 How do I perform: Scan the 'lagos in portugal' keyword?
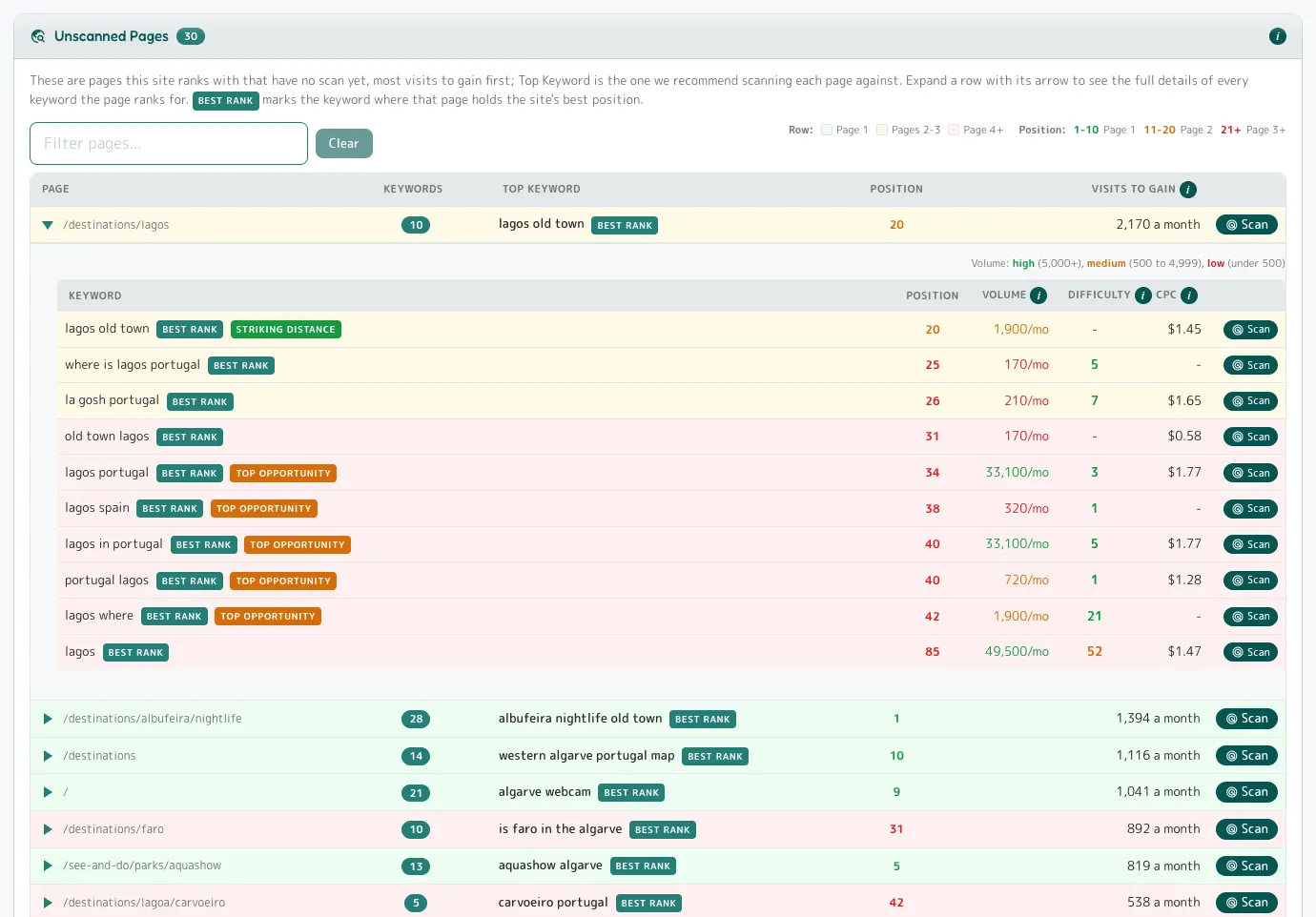coord(1250,544)
